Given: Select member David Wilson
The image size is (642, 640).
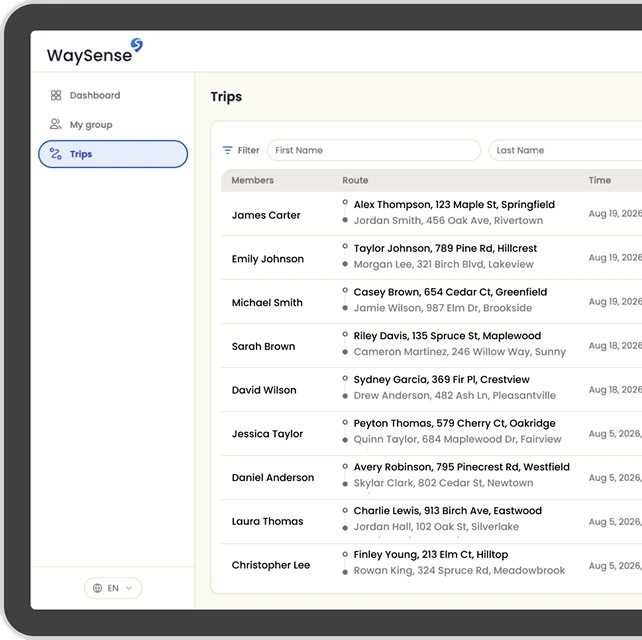Looking at the screenshot, I should pos(264,390).
